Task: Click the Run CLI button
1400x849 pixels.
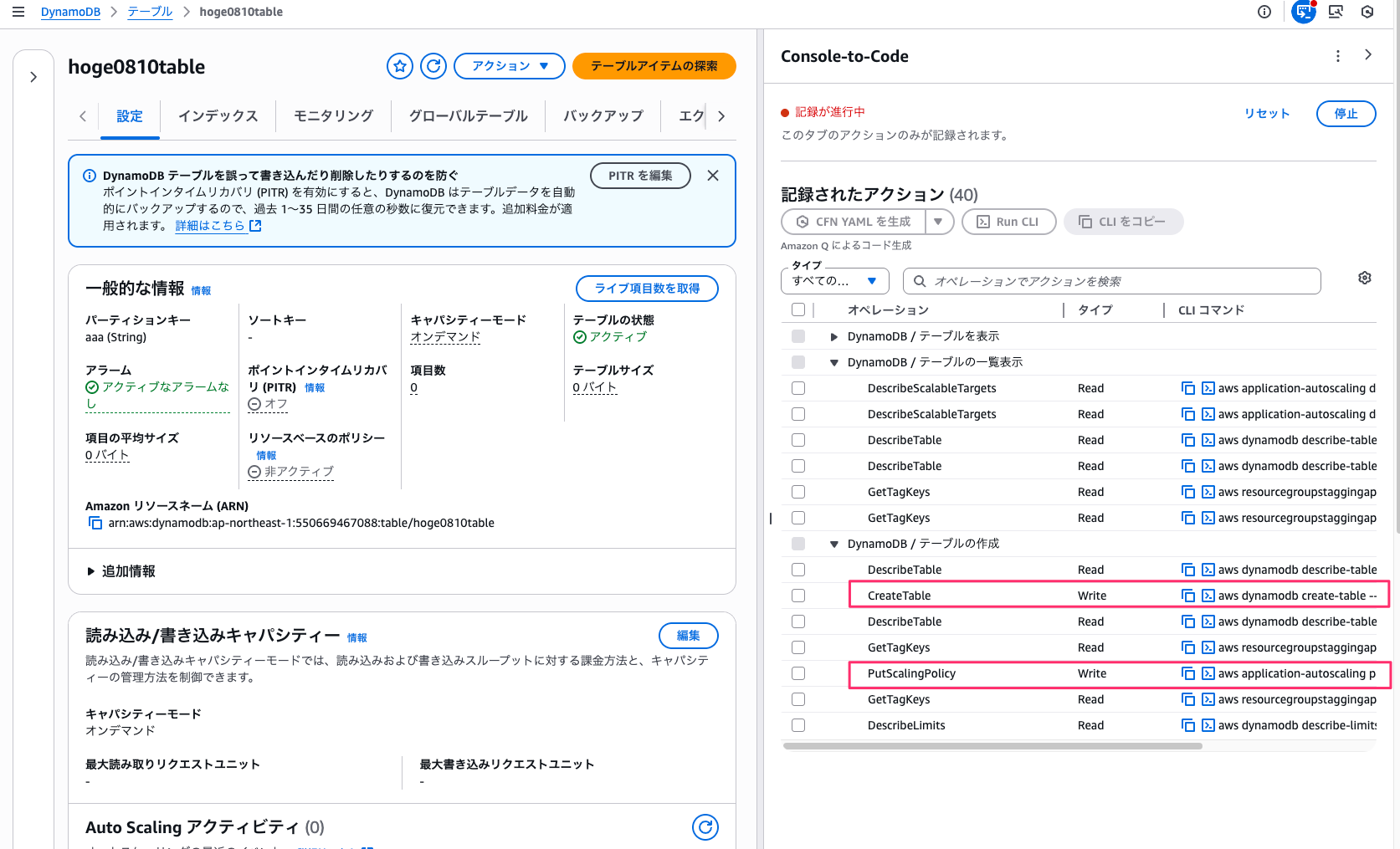Action: 1009,222
